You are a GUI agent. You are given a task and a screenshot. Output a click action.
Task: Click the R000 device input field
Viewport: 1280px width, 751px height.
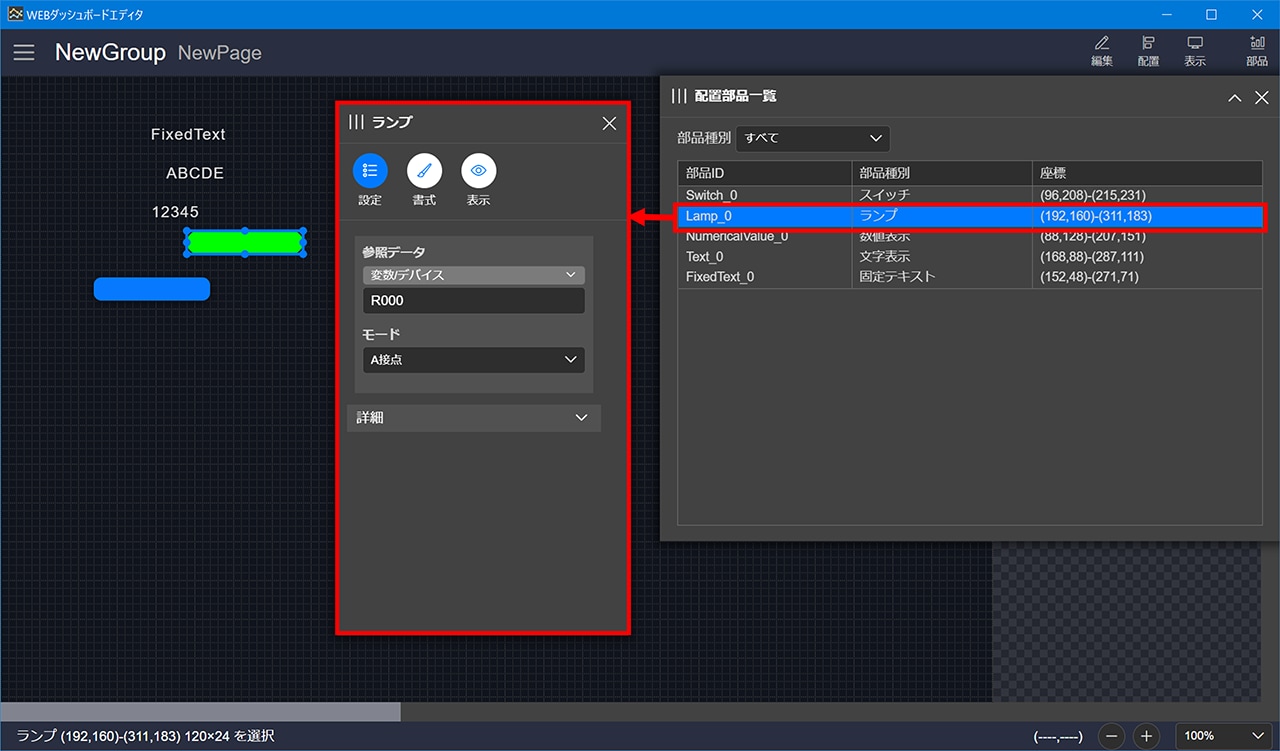pos(473,301)
